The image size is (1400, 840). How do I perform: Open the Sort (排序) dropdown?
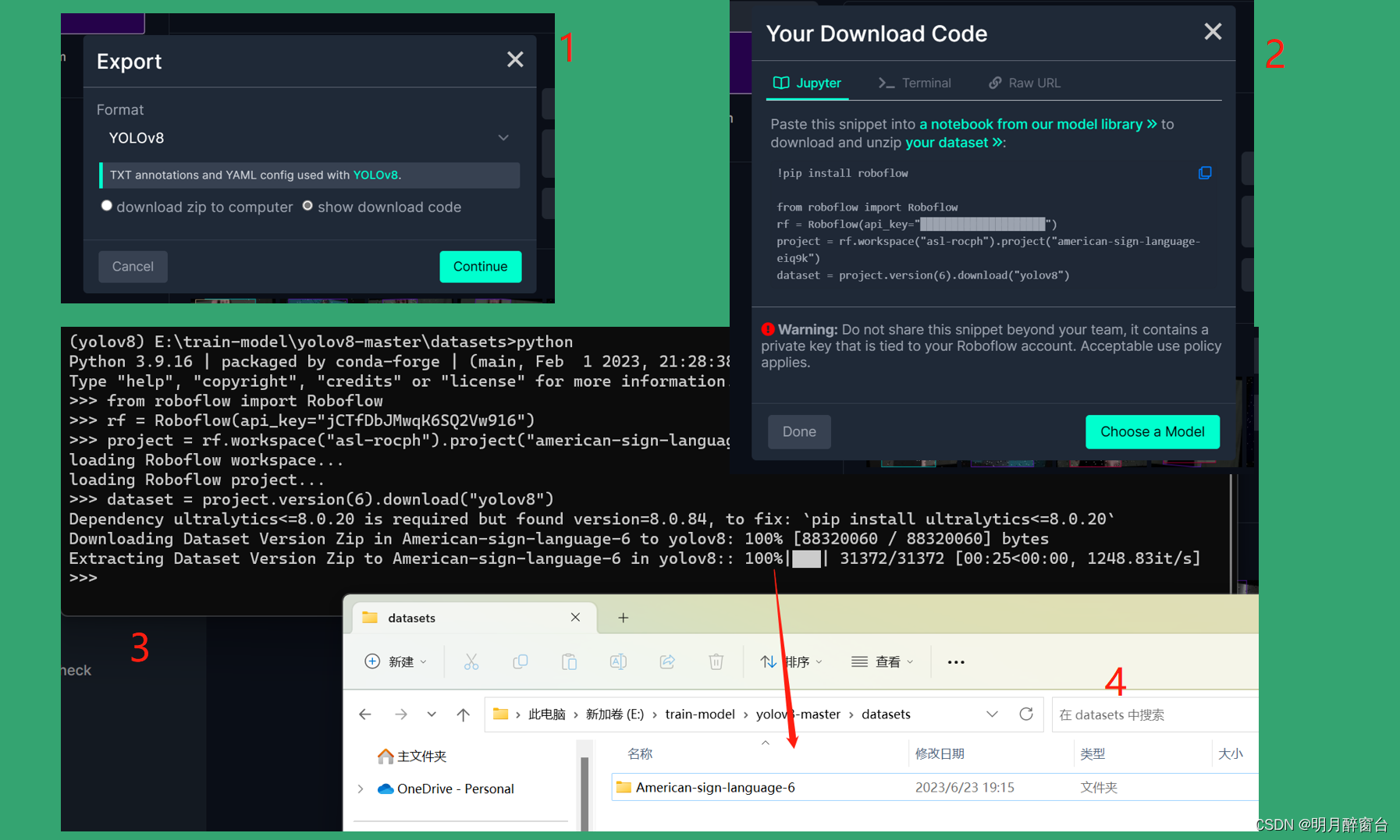[x=791, y=661]
